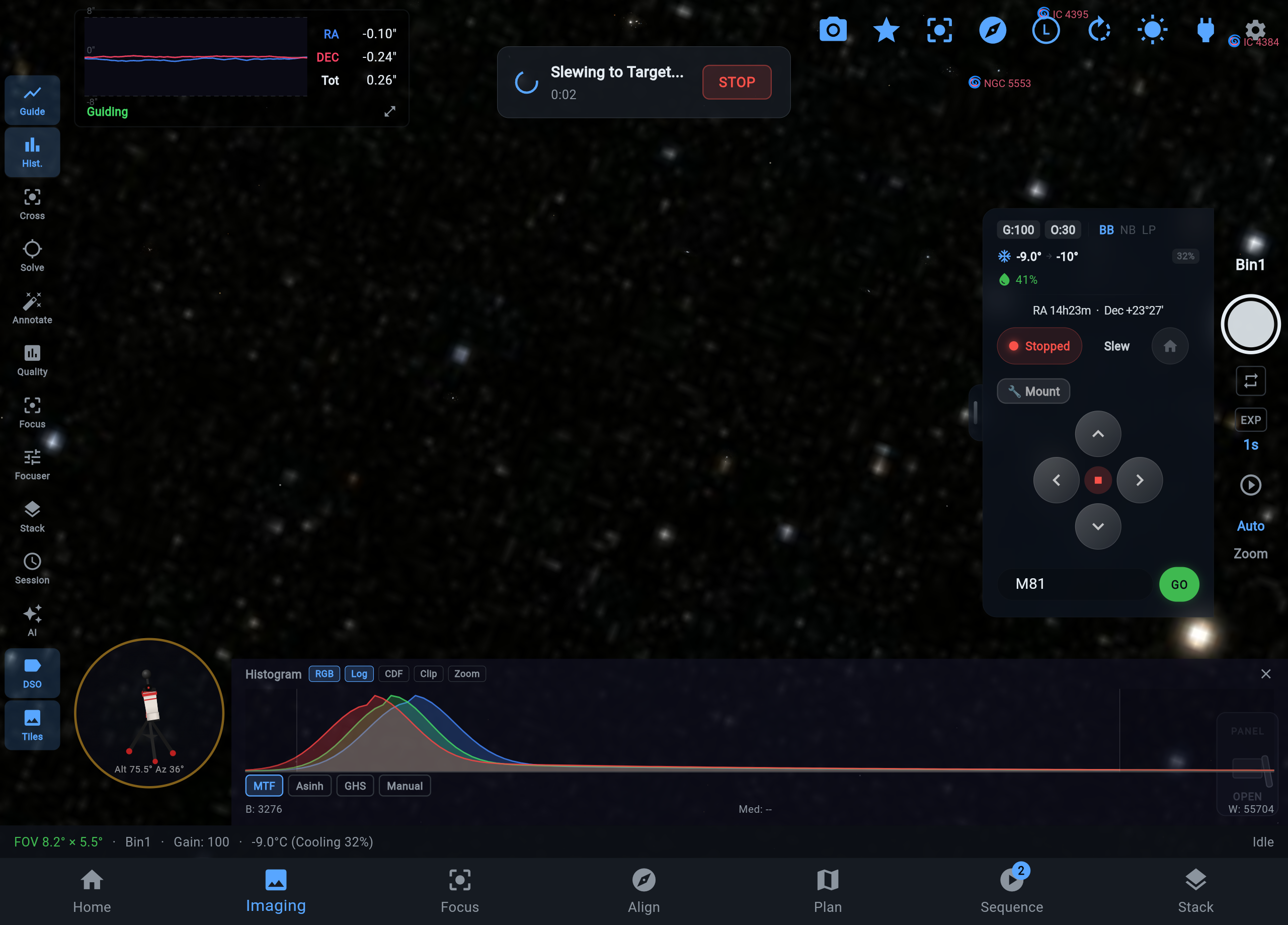Image resolution: width=1288 pixels, height=925 pixels.
Task: Click the camera icon in top toolbar
Action: click(x=833, y=30)
